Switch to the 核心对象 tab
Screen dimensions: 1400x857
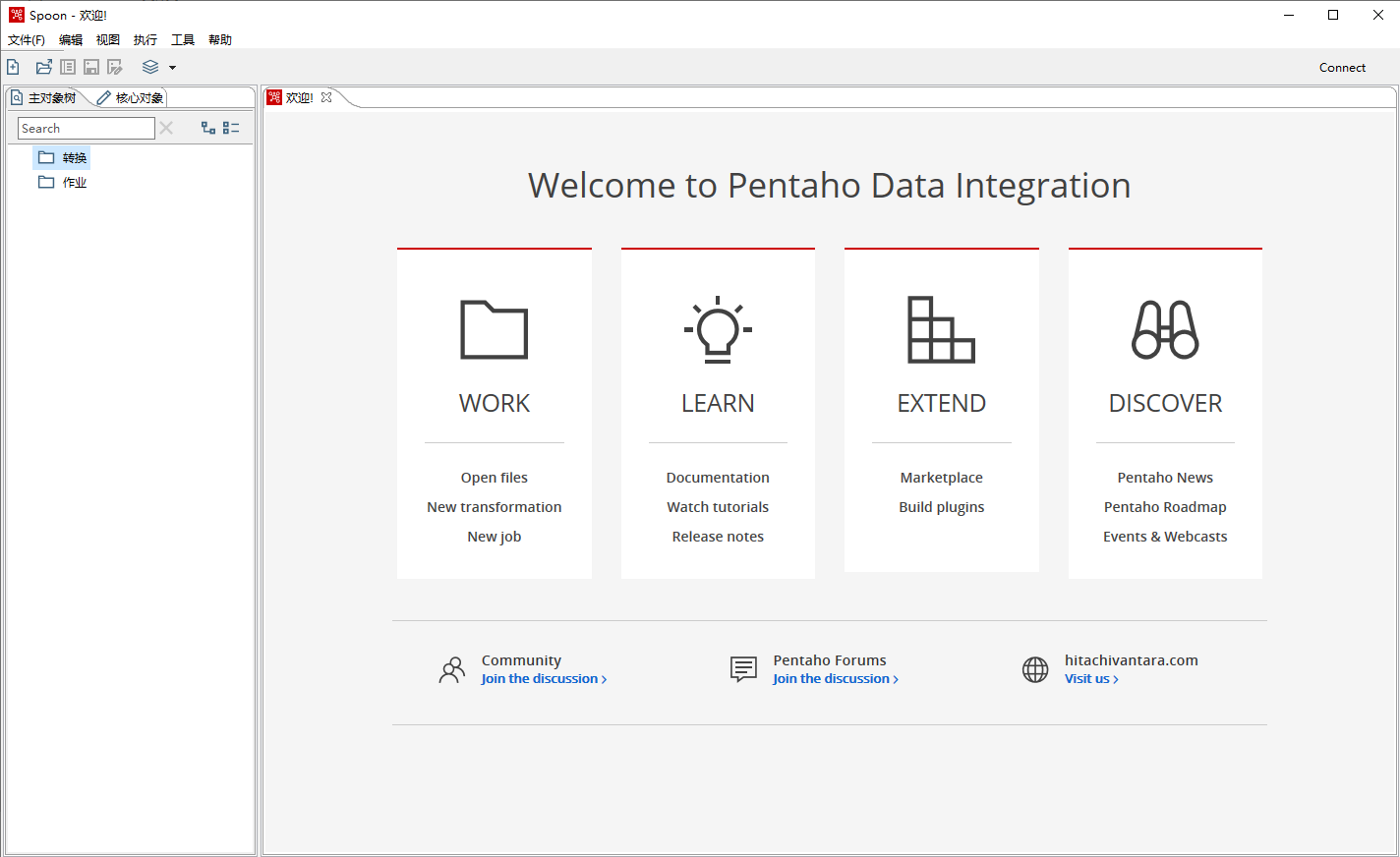[x=131, y=98]
